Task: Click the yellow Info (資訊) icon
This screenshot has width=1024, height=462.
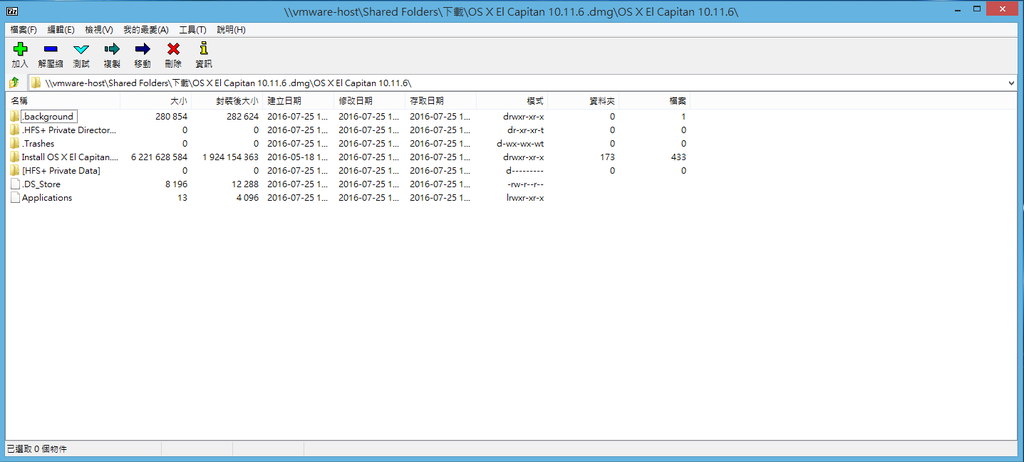Action: 204,48
